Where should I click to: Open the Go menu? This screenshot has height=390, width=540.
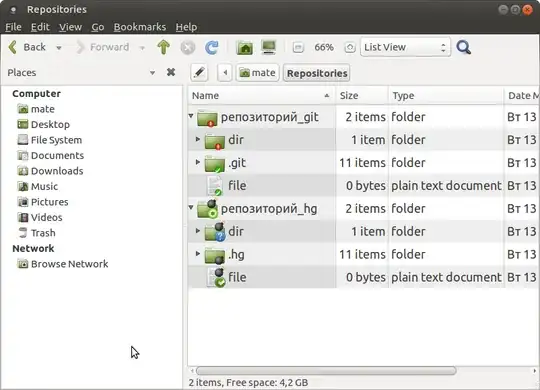click(98, 27)
